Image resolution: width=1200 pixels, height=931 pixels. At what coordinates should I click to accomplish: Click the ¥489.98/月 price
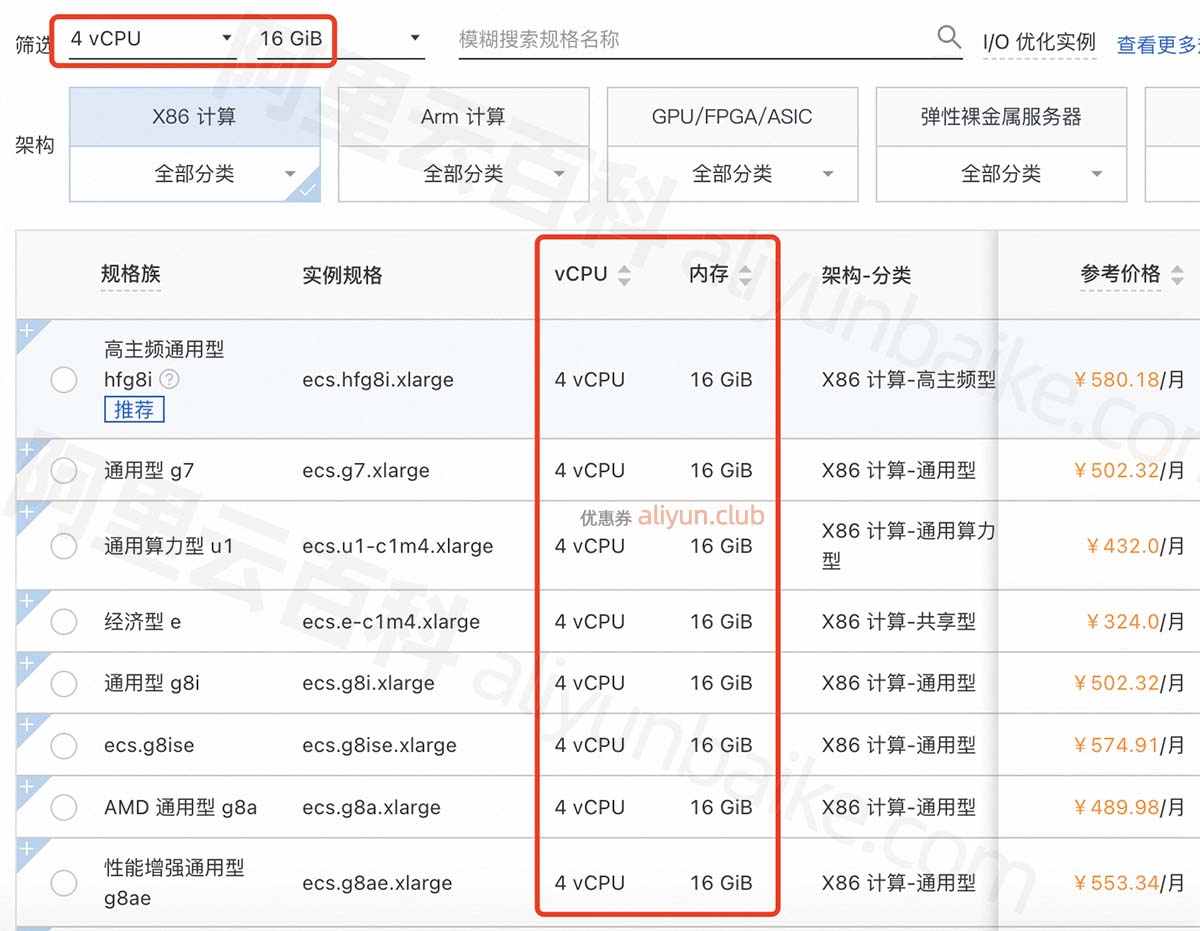coord(1129,808)
